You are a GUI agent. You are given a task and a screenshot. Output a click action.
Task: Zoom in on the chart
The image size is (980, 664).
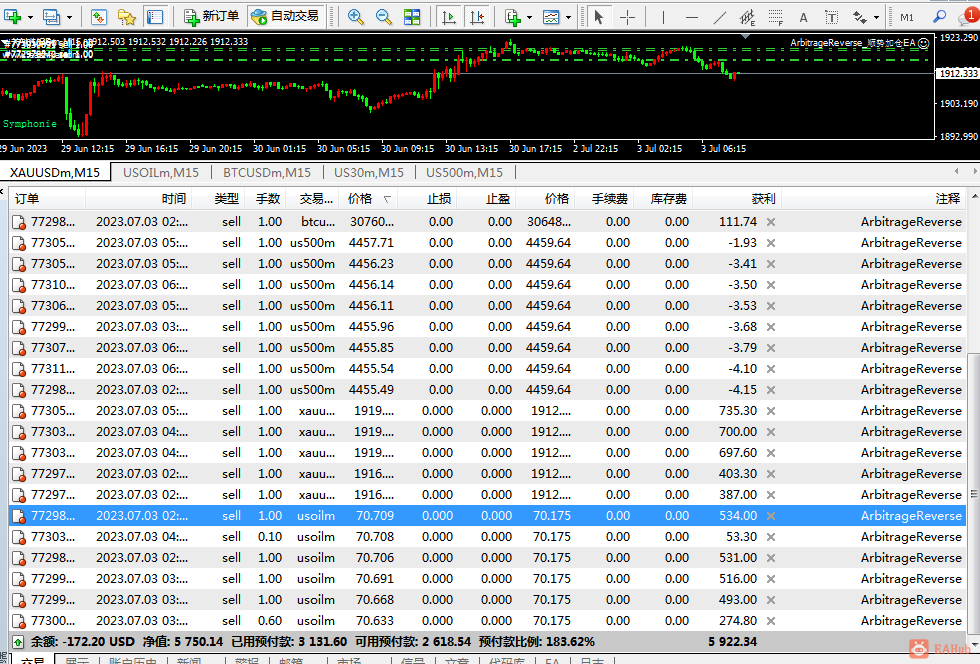tap(356, 17)
